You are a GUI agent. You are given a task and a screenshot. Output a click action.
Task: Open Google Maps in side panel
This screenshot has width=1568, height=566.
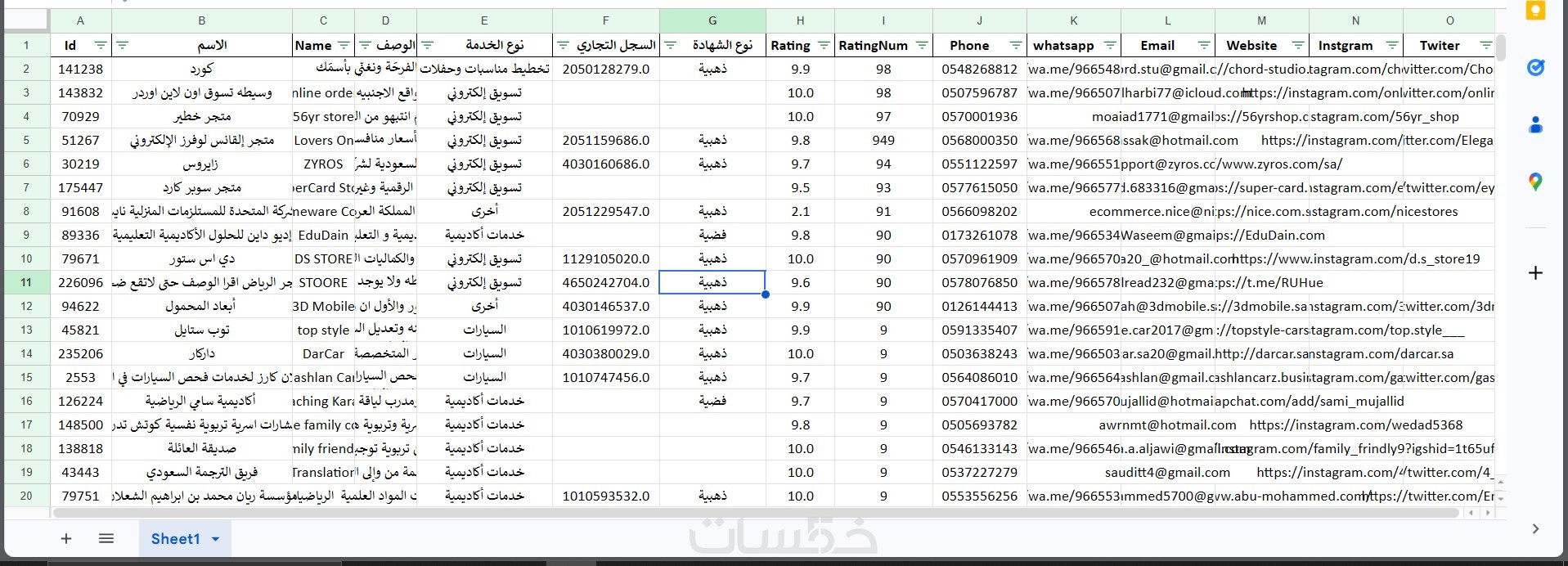[1535, 182]
